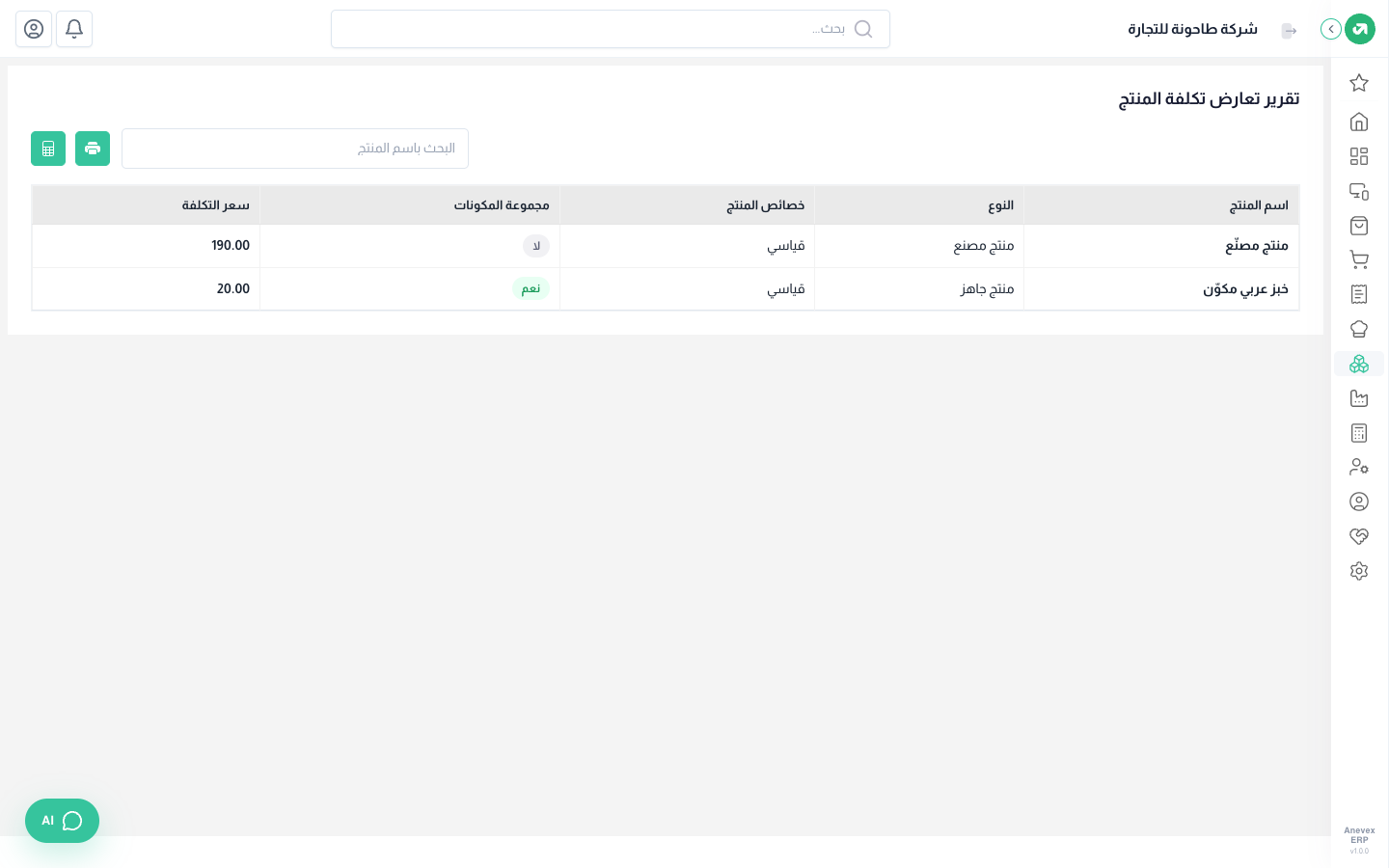Open favorites star in sidebar
This screenshot has height=868, width=1389.
pyautogui.click(x=1359, y=83)
